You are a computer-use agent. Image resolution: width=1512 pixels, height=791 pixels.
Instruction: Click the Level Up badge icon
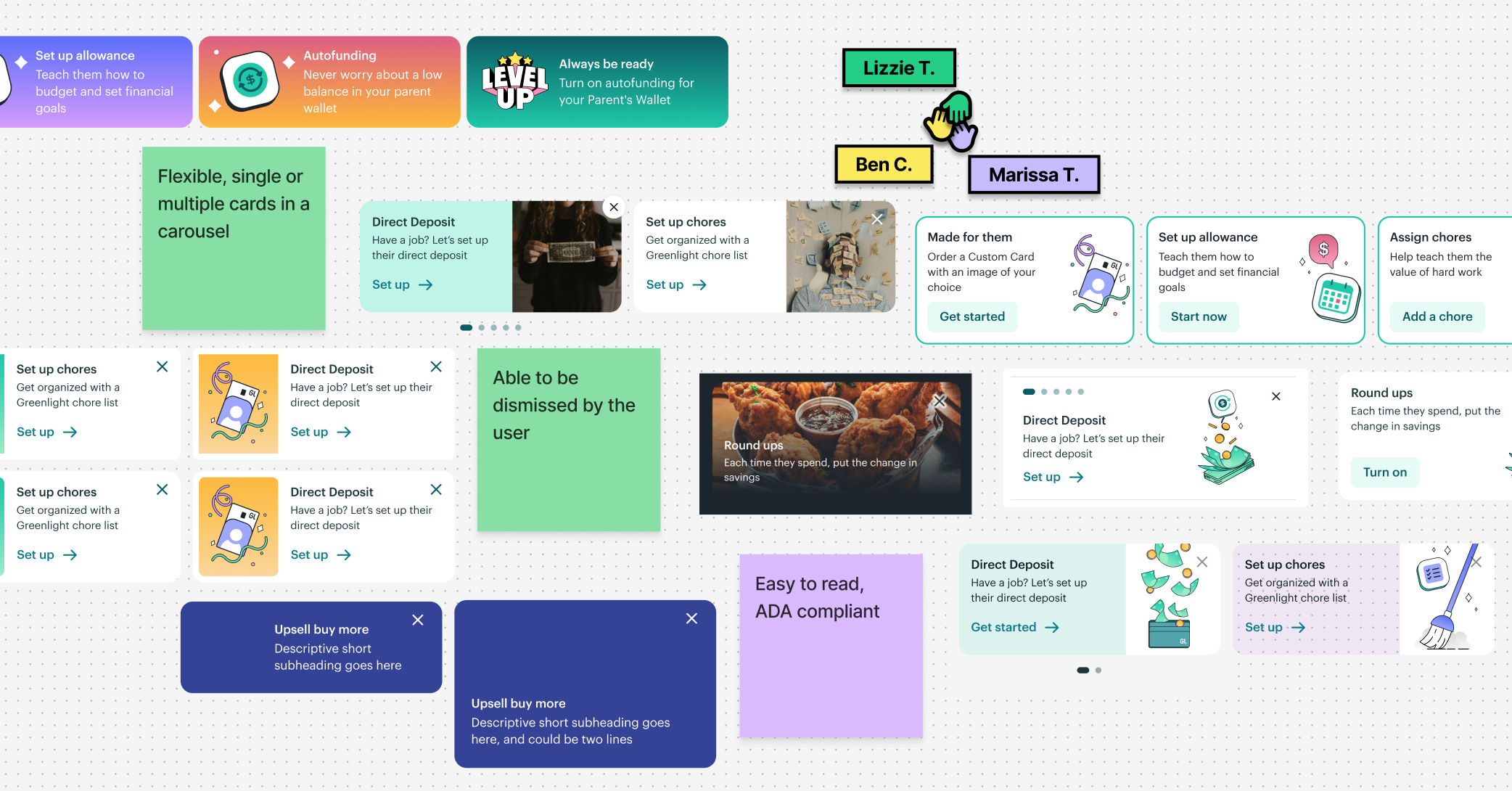click(x=514, y=81)
